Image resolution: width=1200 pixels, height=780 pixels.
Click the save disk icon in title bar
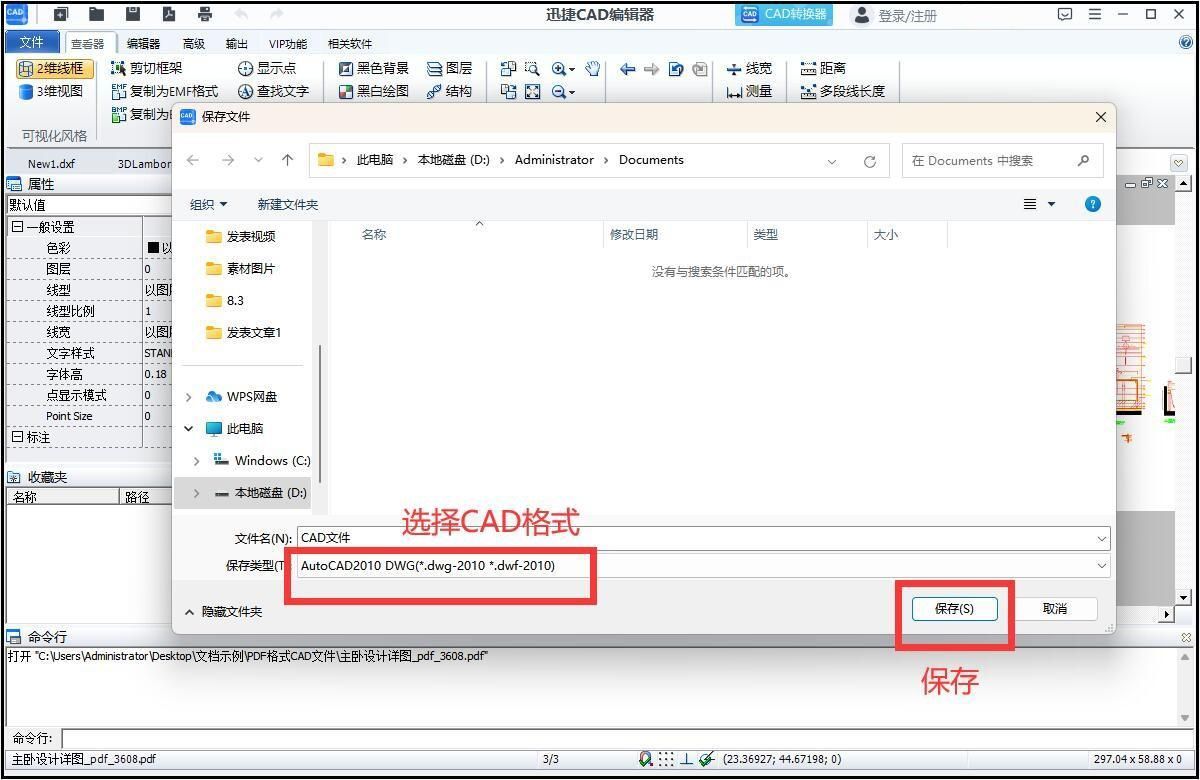coord(133,14)
